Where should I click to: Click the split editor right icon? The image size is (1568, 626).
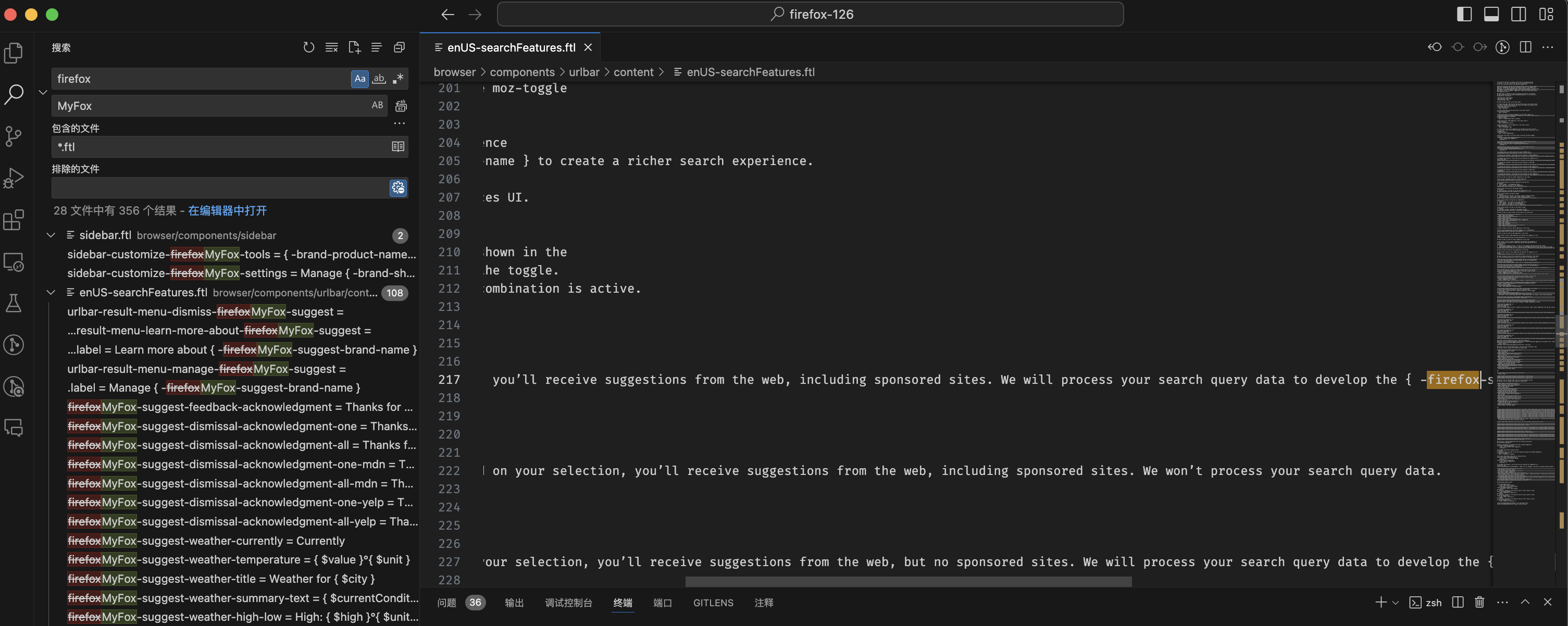(x=1525, y=47)
